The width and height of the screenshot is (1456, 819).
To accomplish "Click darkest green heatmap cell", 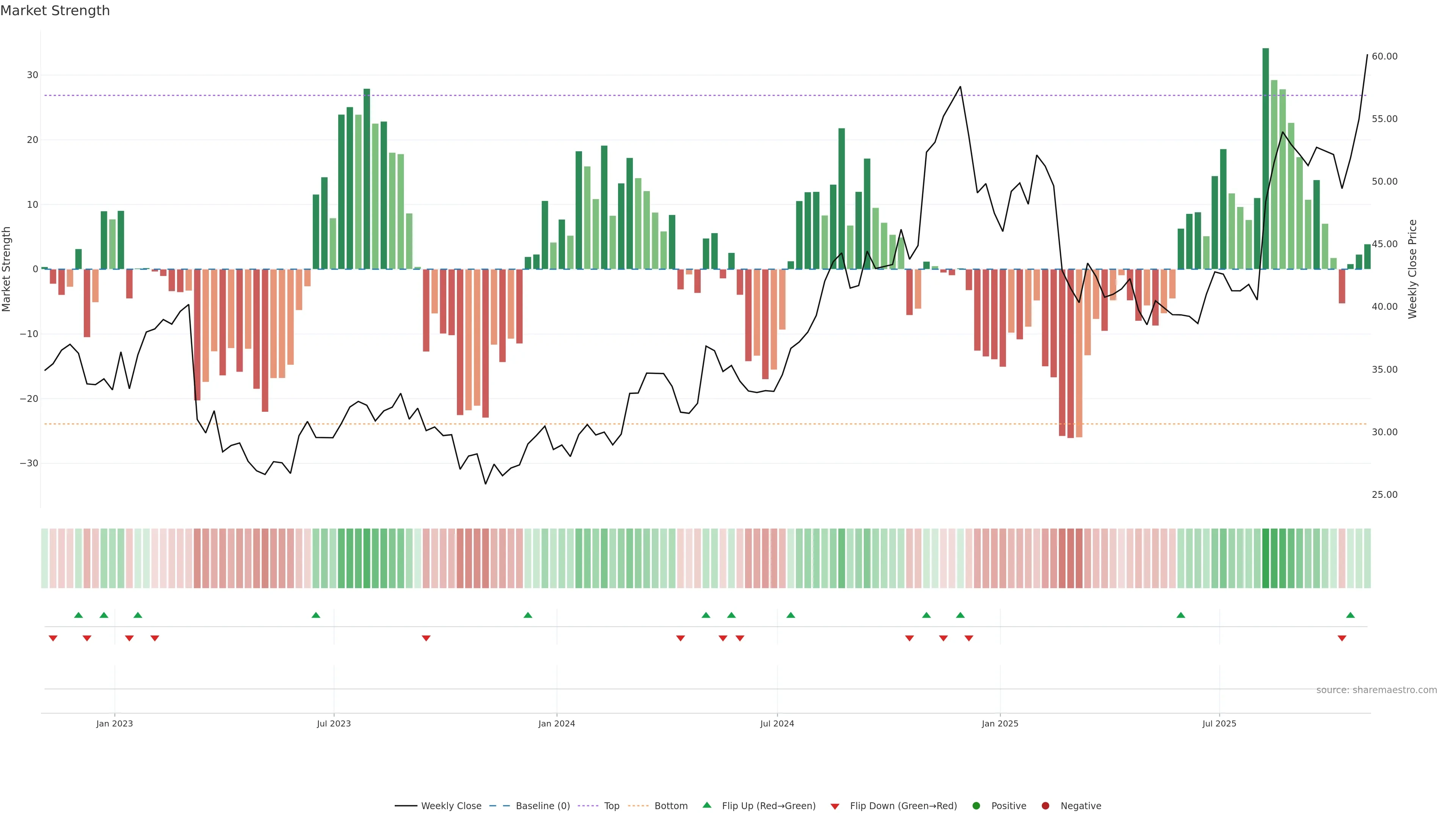I will point(1266,558).
